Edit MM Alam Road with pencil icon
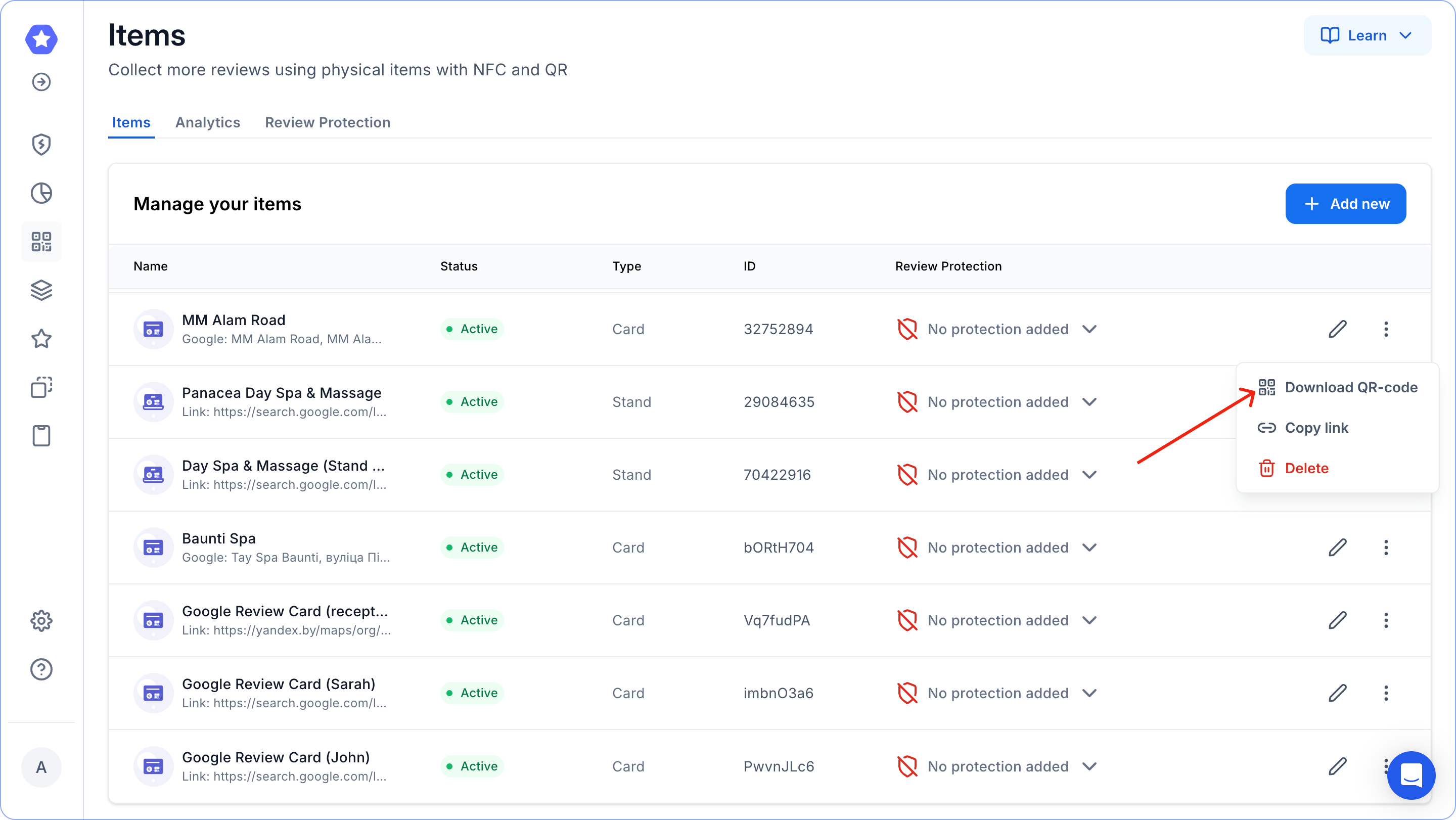 point(1337,329)
